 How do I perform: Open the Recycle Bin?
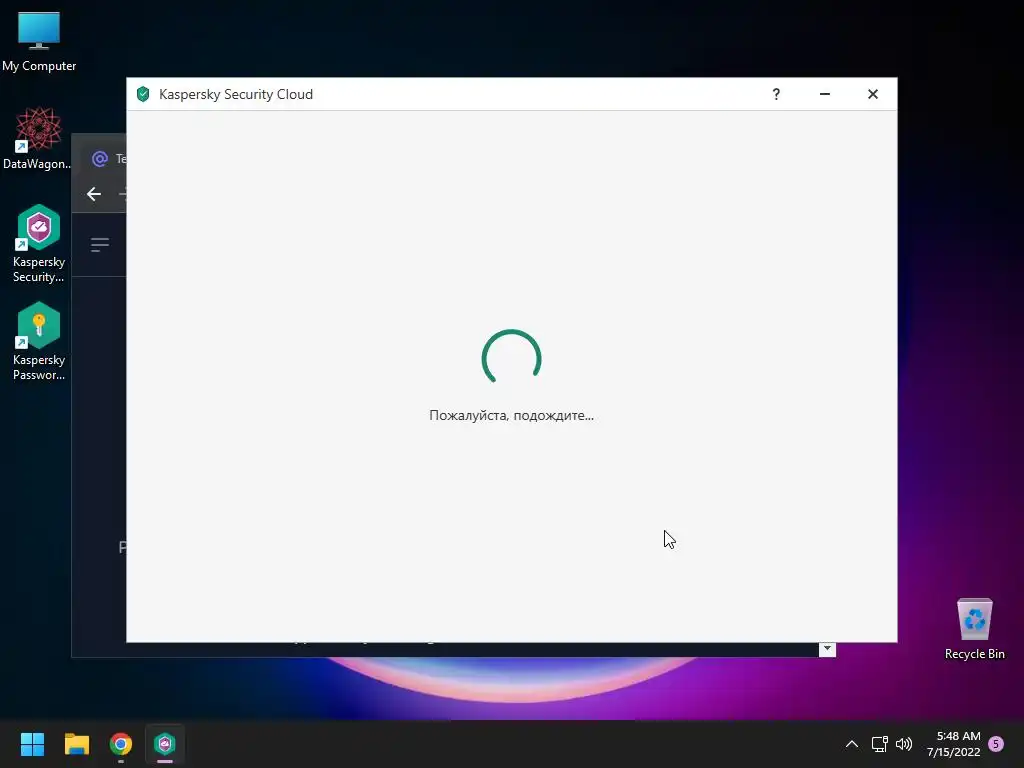coord(974,628)
